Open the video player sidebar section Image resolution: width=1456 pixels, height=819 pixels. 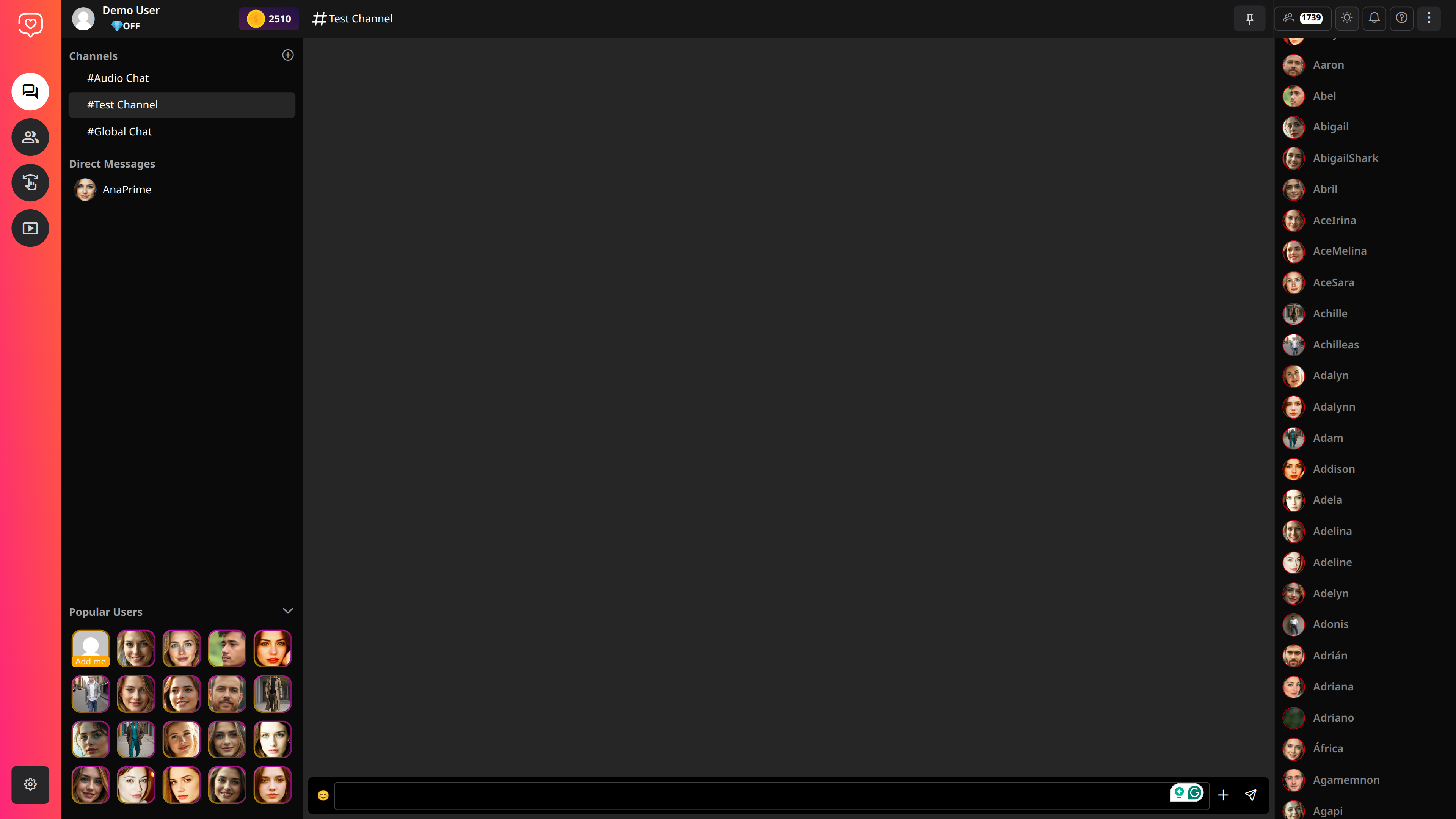pos(30,228)
